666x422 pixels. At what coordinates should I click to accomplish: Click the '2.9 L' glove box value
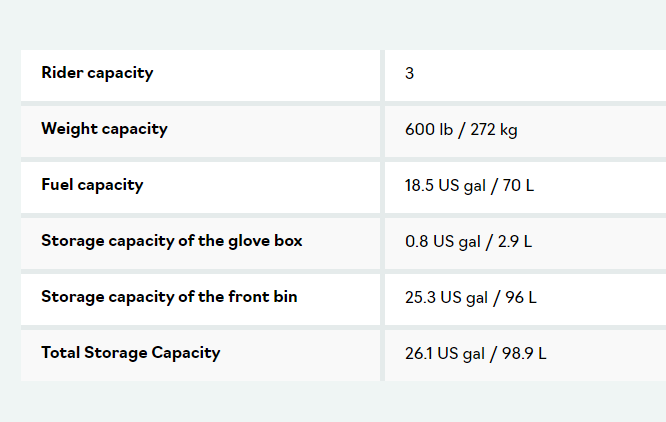(514, 242)
